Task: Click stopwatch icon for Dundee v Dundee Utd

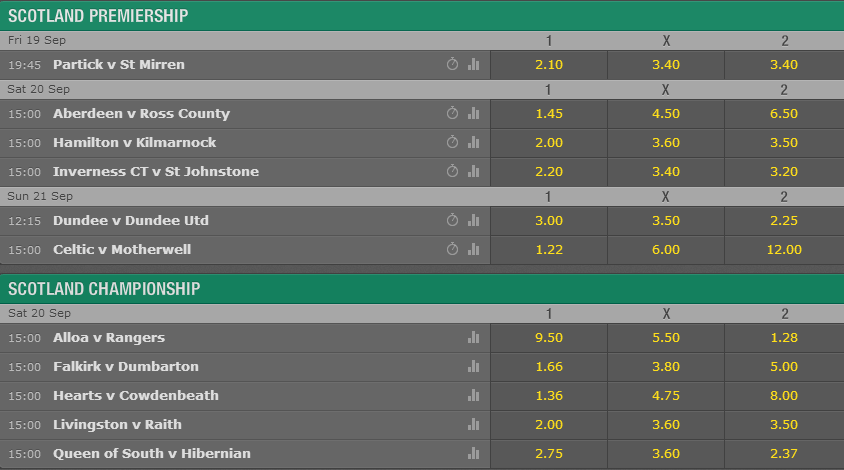Action: [x=452, y=220]
